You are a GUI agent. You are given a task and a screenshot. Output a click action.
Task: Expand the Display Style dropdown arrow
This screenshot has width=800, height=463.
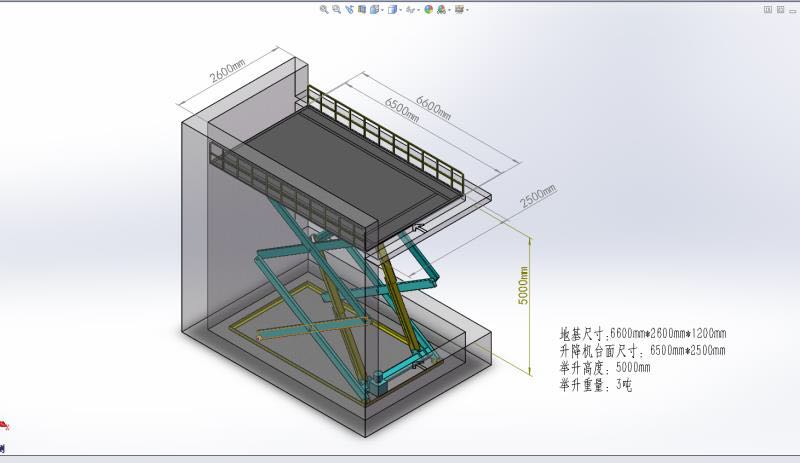(x=400, y=10)
